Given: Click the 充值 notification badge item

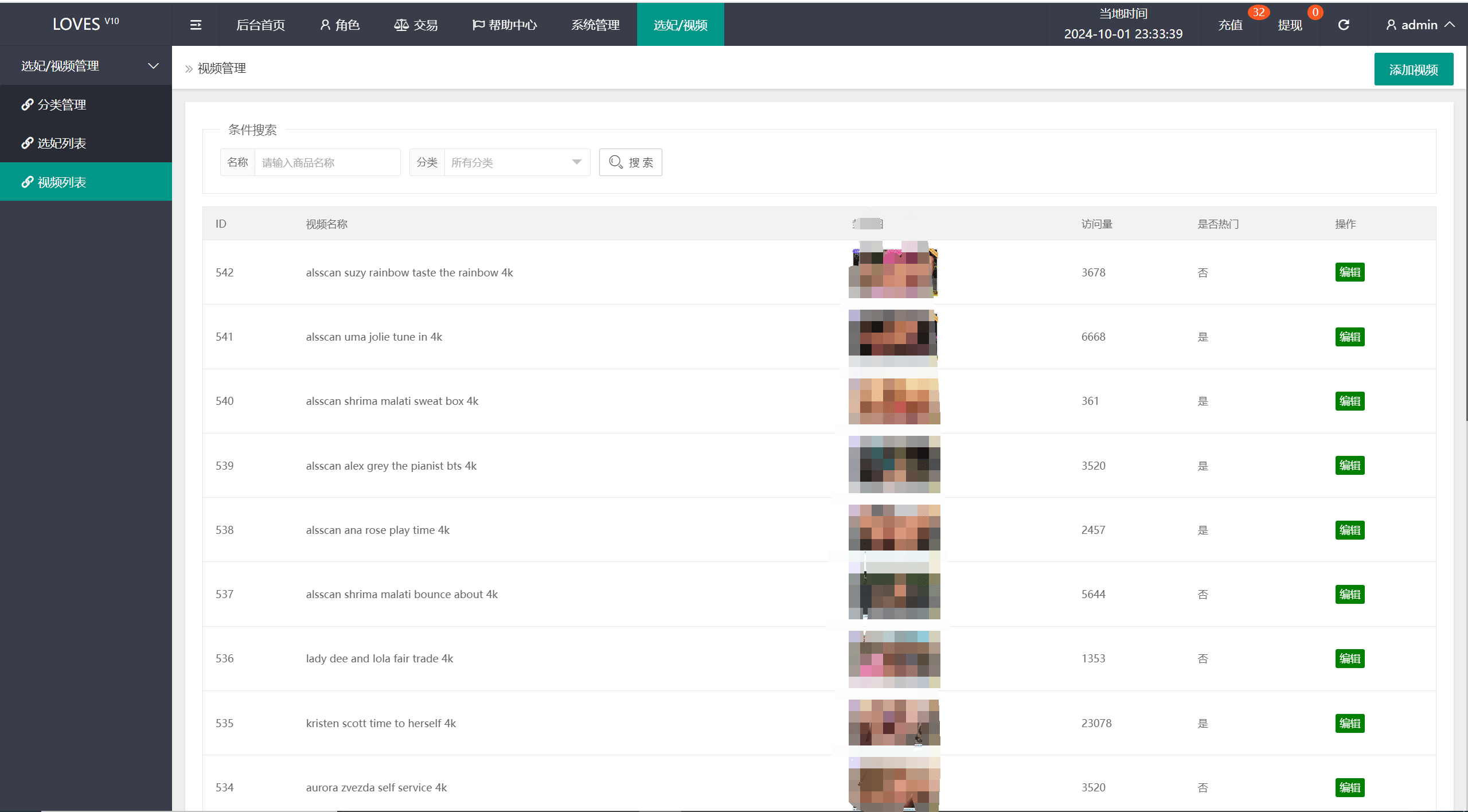Looking at the screenshot, I should pyautogui.click(x=1231, y=25).
